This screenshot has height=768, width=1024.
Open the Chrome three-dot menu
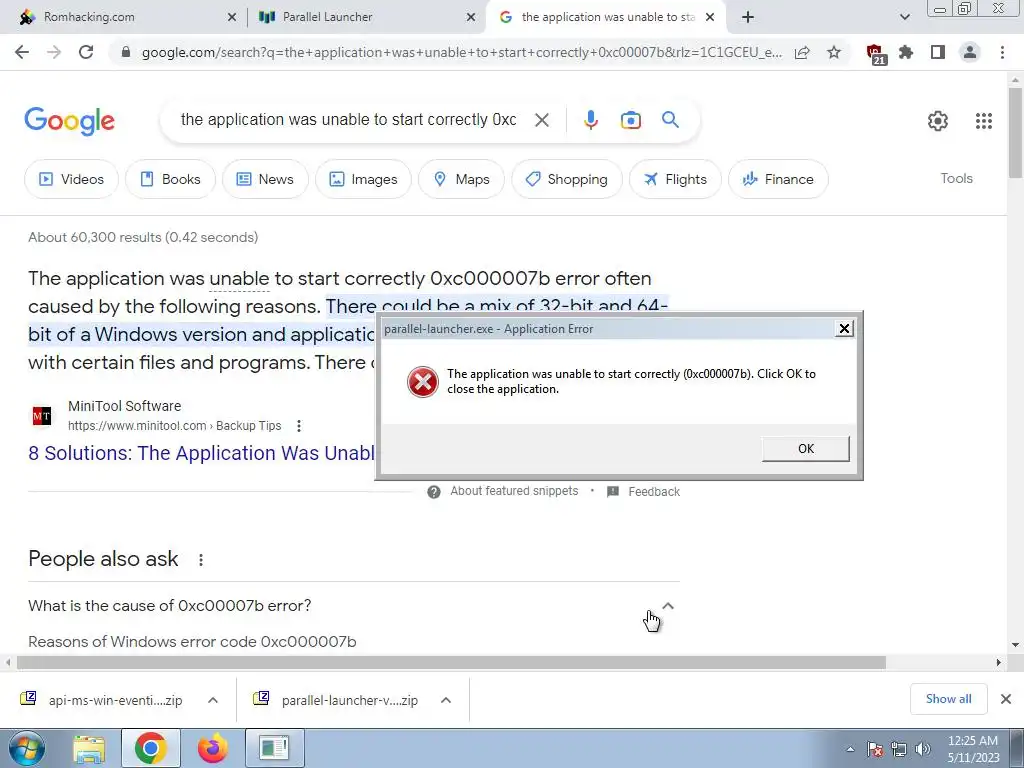click(x=1002, y=52)
